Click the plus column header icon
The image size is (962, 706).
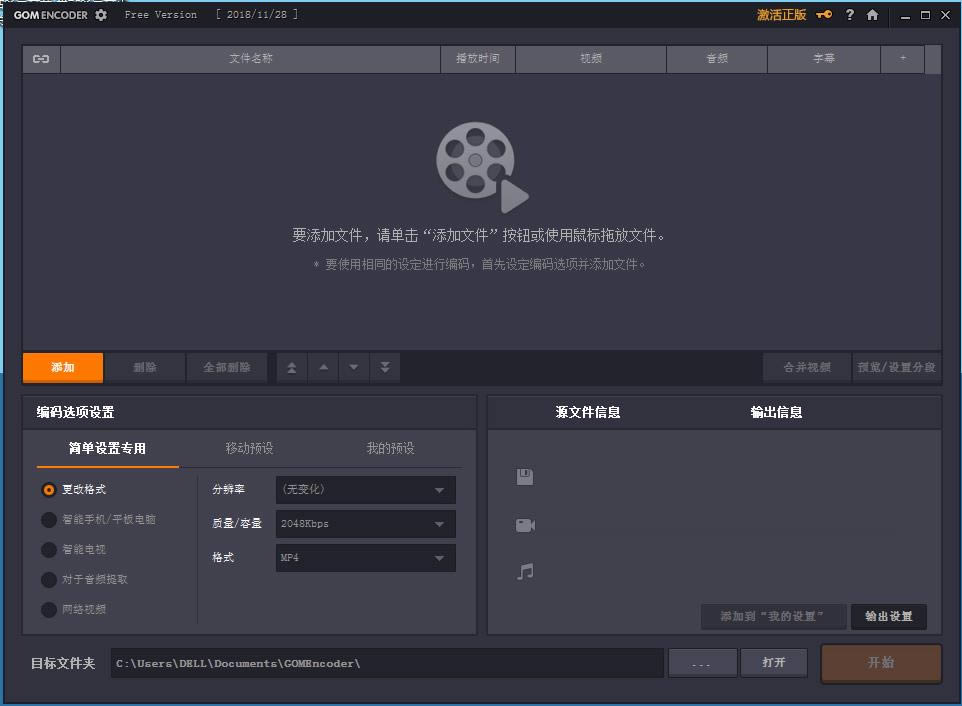click(x=902, y=58)
